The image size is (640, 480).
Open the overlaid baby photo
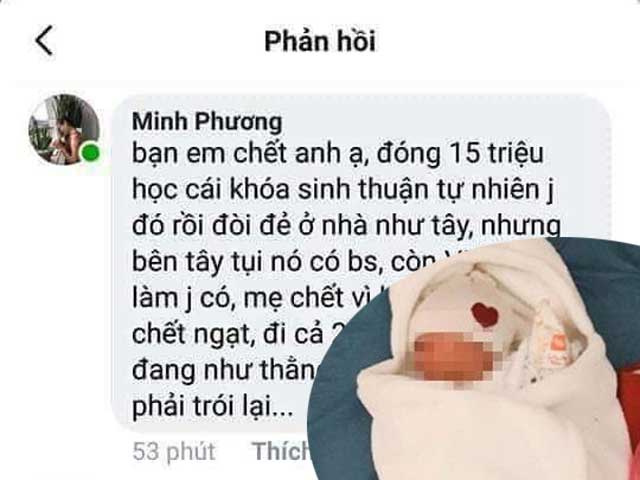473,359
